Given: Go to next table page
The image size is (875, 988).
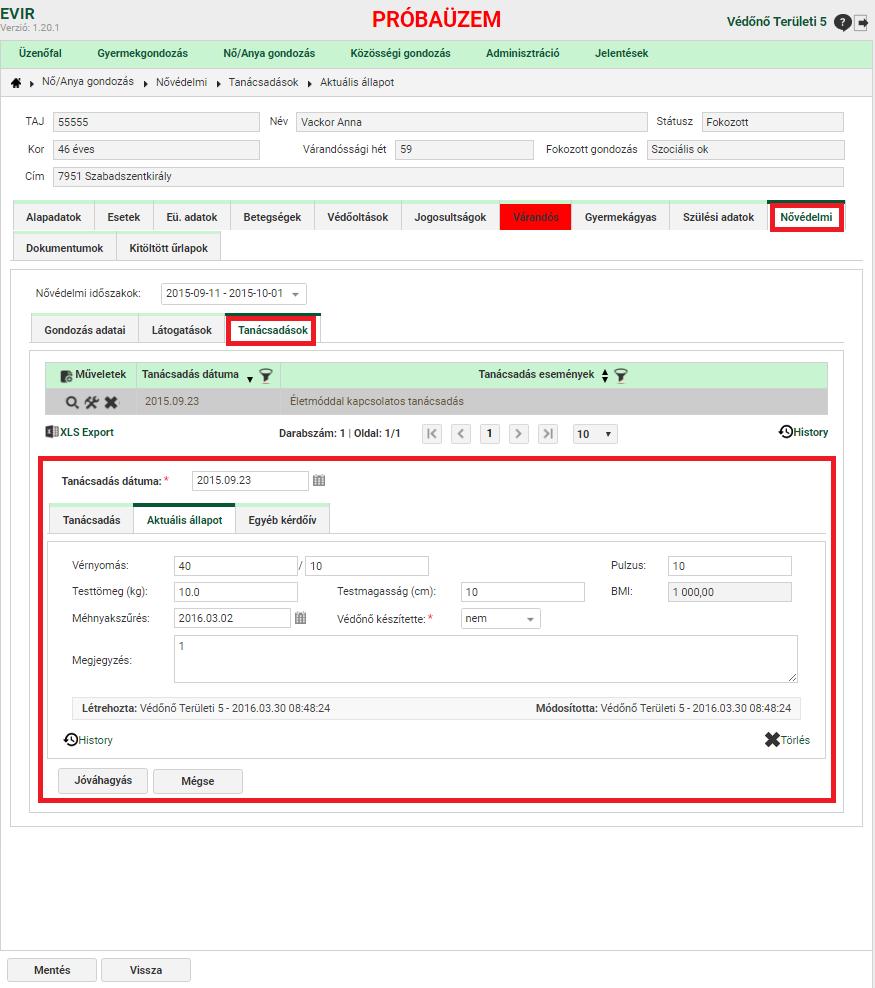Looking at the screenshot, I should [518, 434].
